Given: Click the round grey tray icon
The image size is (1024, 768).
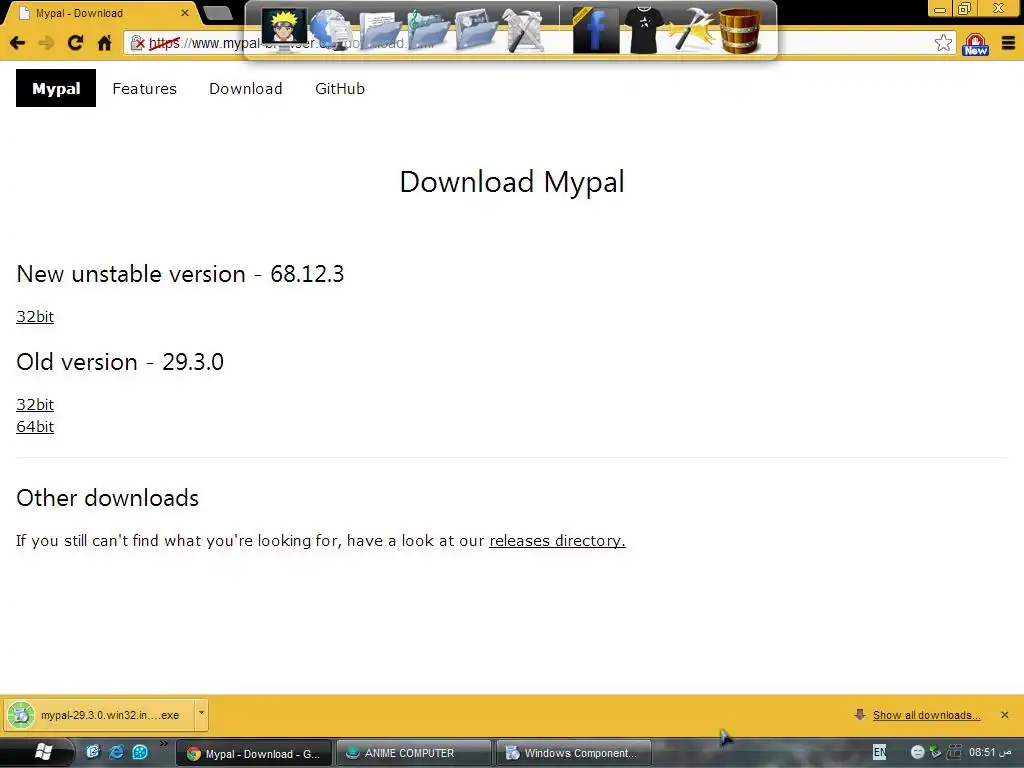Looking at the screenshot, I should [917, 752].
